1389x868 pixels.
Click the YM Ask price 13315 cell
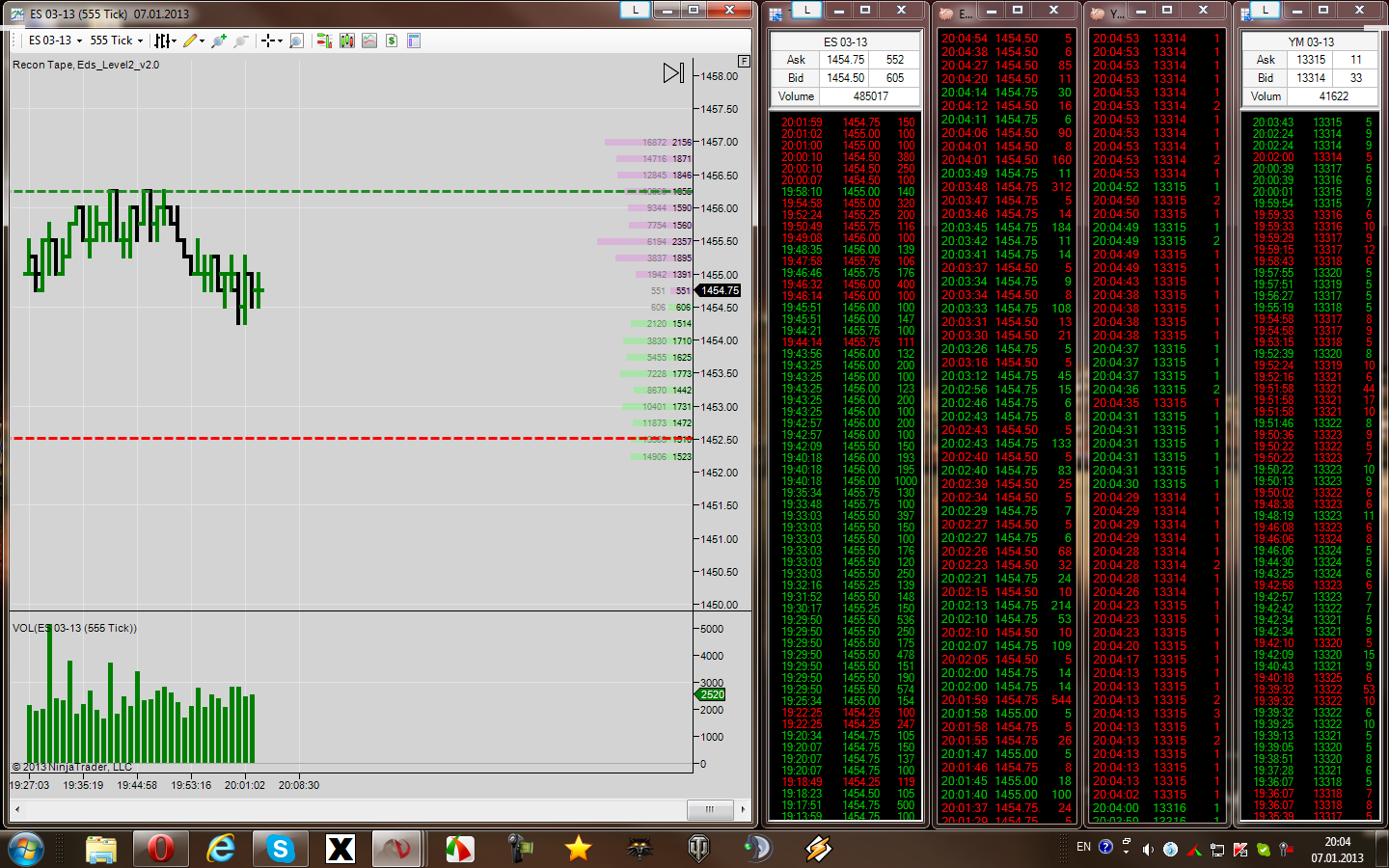click(1311, 60)
